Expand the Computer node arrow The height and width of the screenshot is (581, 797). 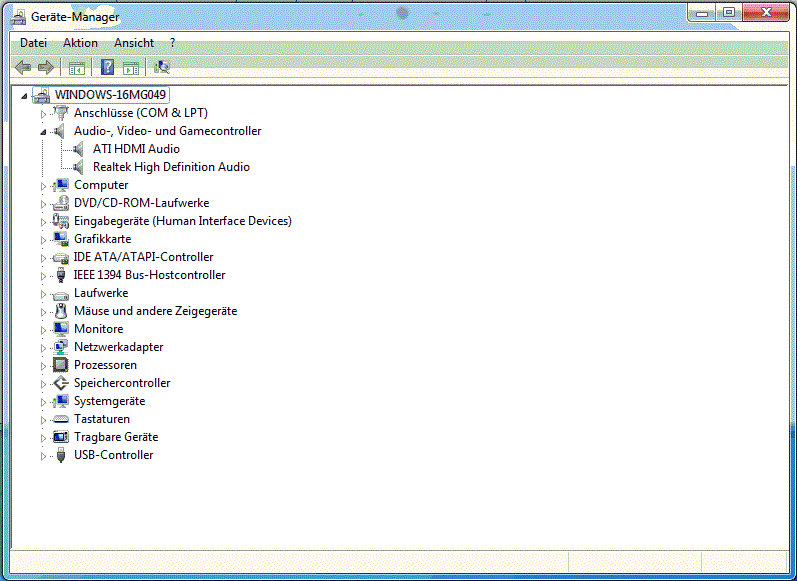tap(43, 186)
